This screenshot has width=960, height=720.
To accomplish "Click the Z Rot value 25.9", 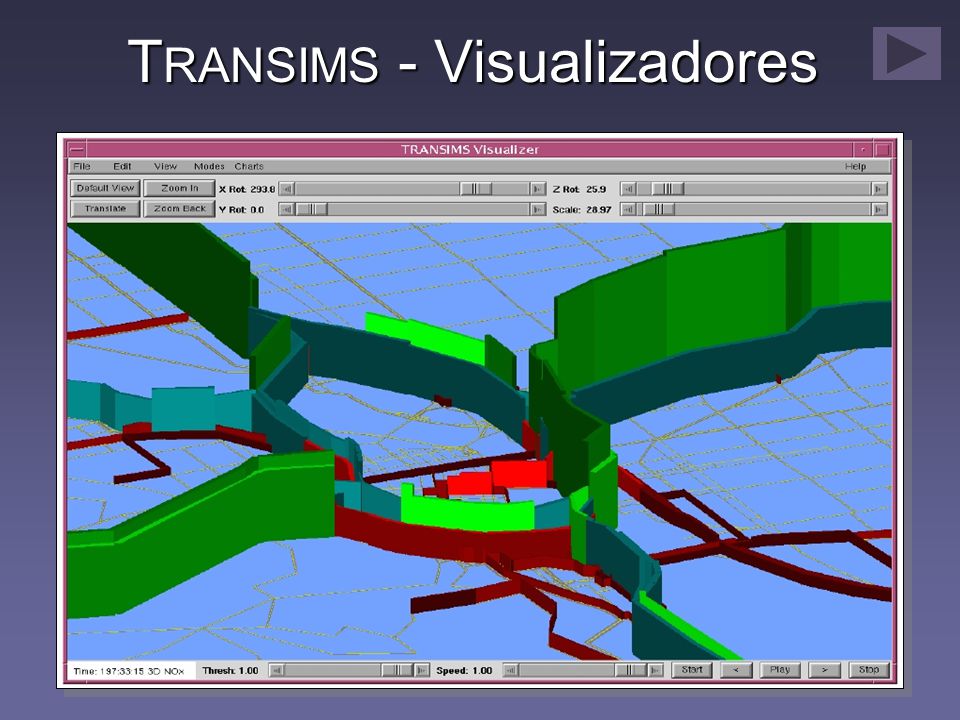I will click(596, 189).
